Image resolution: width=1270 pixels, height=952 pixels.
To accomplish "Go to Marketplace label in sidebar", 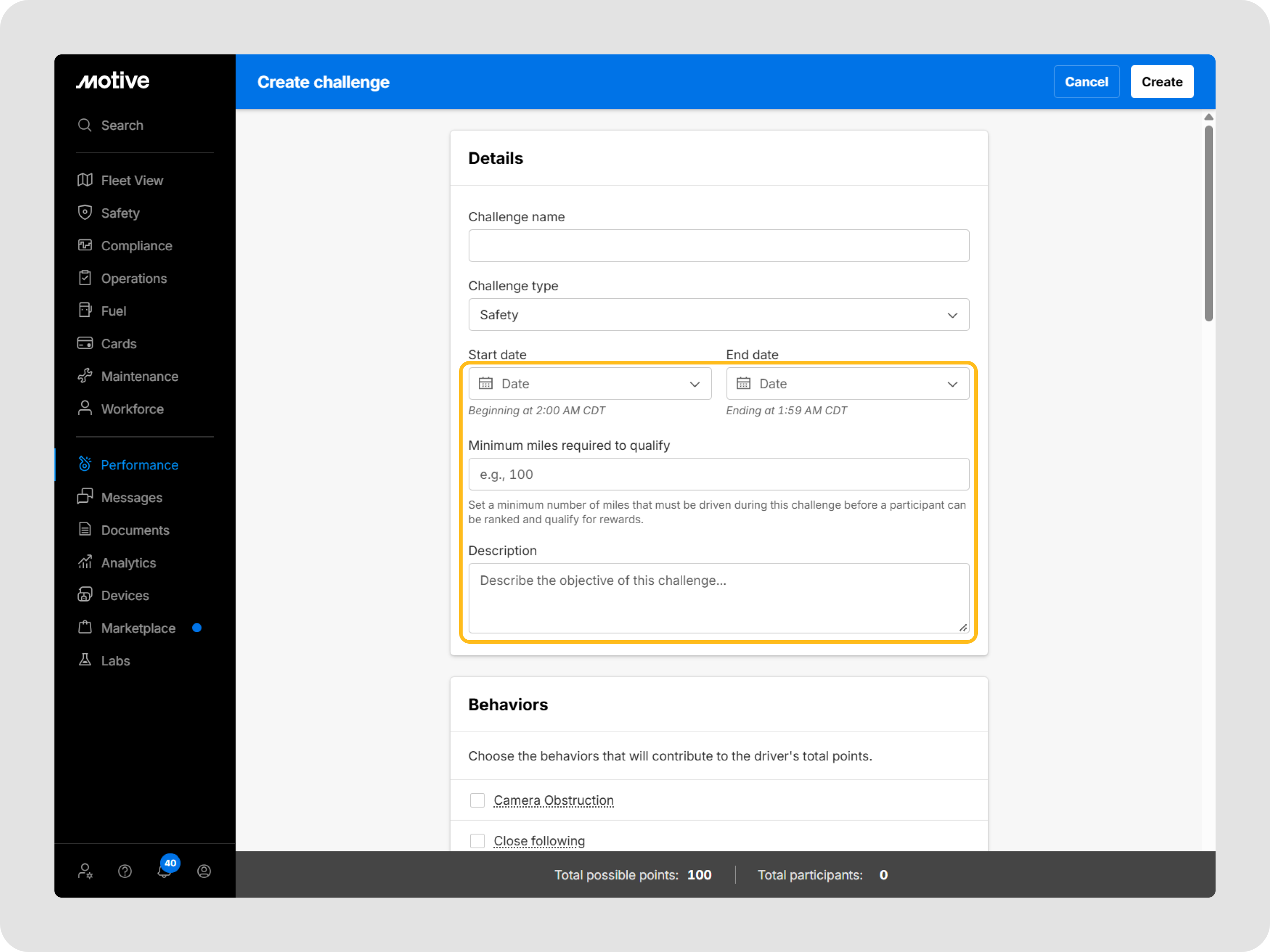I will [x=138, y=628].
